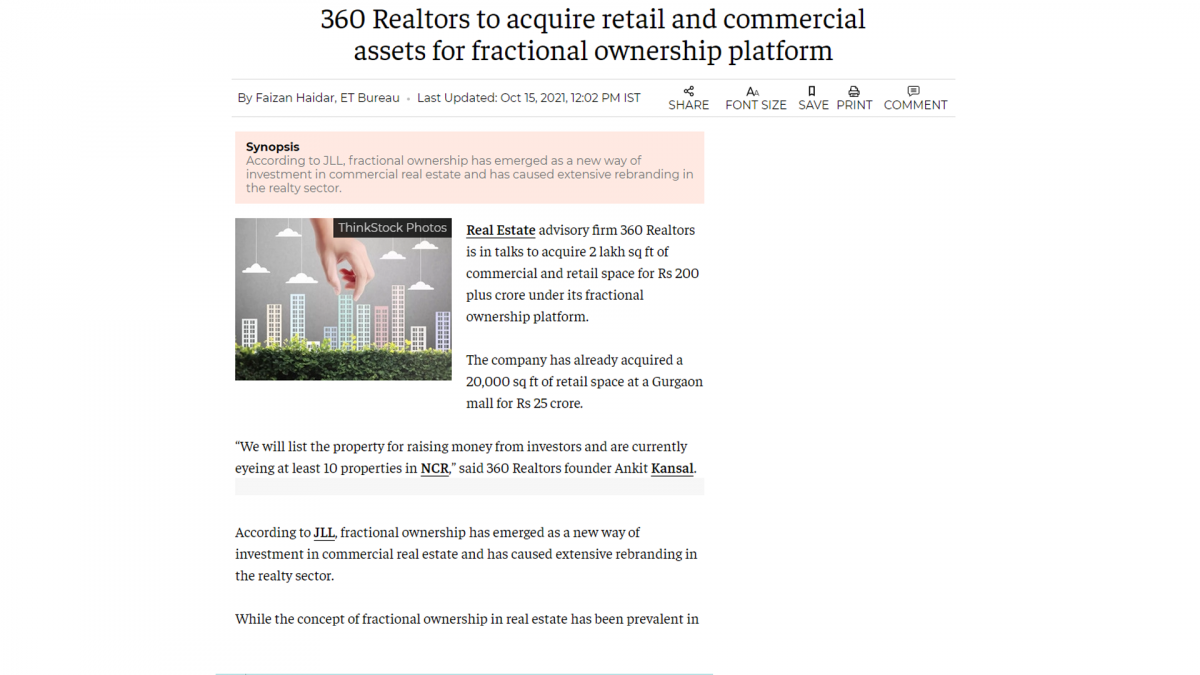Image resolution: width=1200 pixels, height=675 pixels.
Task: Open the Comment icon
Action: 914,91
